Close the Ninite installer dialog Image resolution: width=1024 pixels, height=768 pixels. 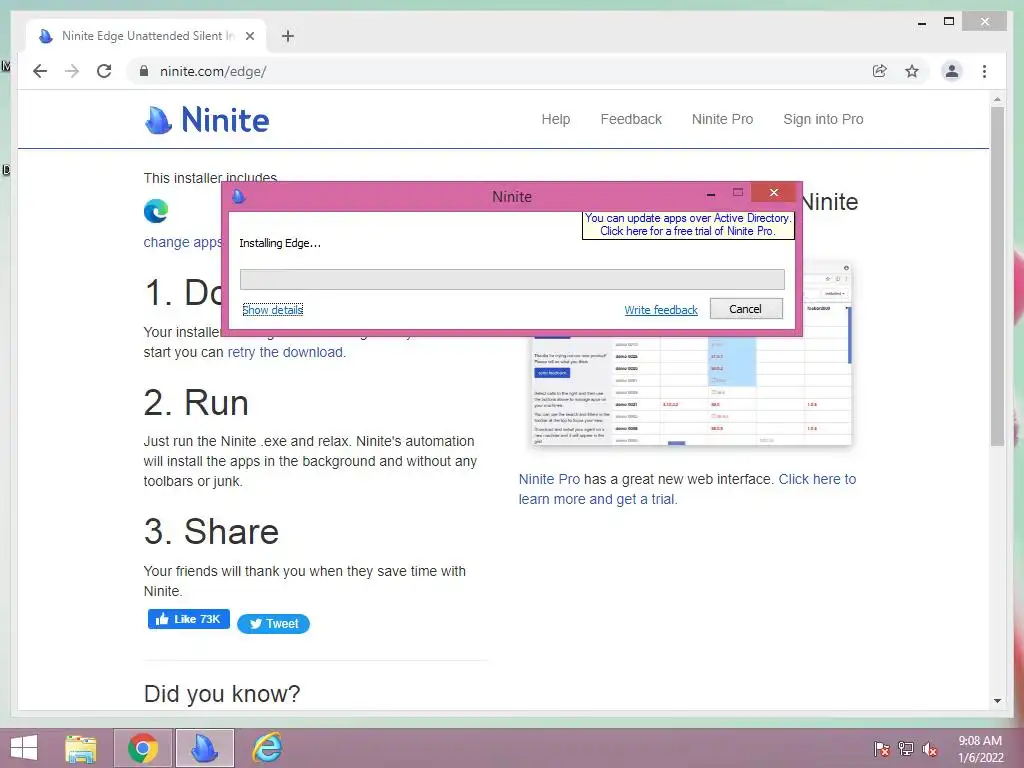(x=774, y=193)
